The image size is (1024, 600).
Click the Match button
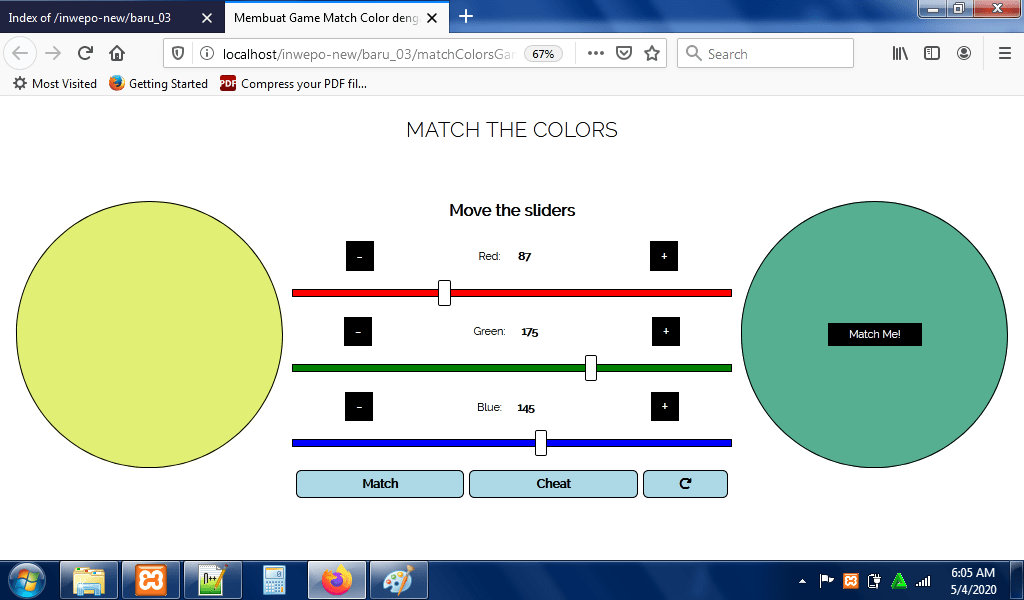pos(380,484)
